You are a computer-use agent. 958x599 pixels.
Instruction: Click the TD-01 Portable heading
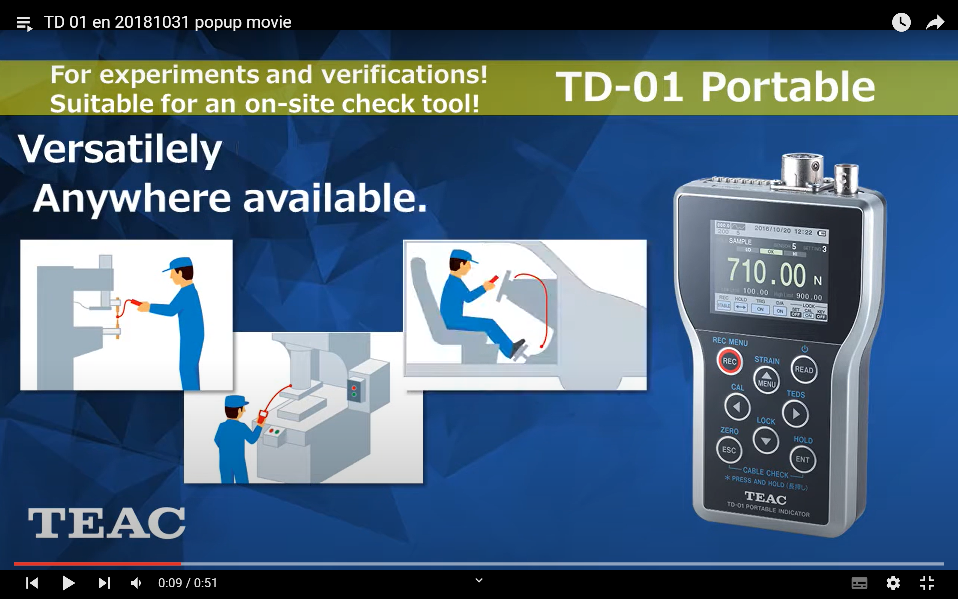click(x=715, y=86)
